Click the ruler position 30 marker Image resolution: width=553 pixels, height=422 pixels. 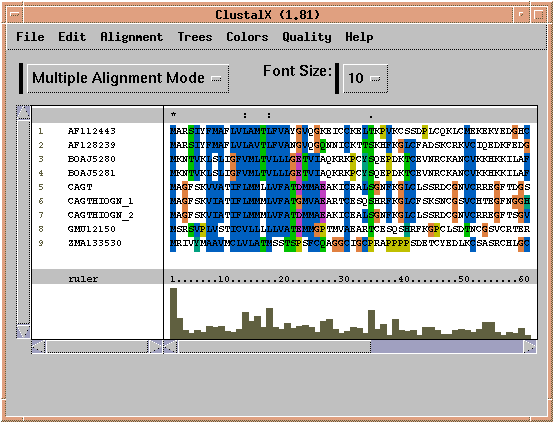click(344, 279)
